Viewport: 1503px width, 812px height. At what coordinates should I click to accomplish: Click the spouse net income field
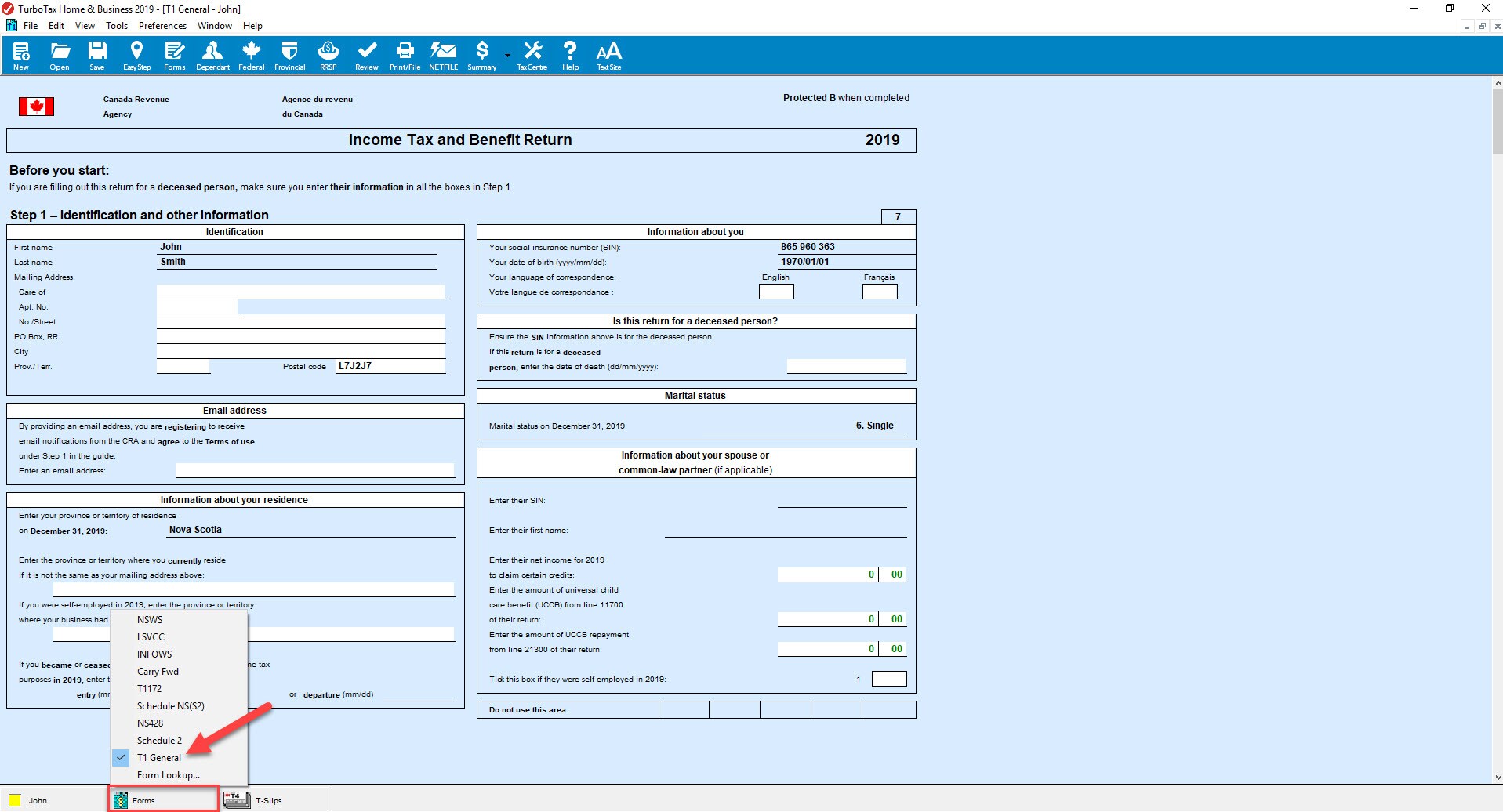(x=842, y=575)
